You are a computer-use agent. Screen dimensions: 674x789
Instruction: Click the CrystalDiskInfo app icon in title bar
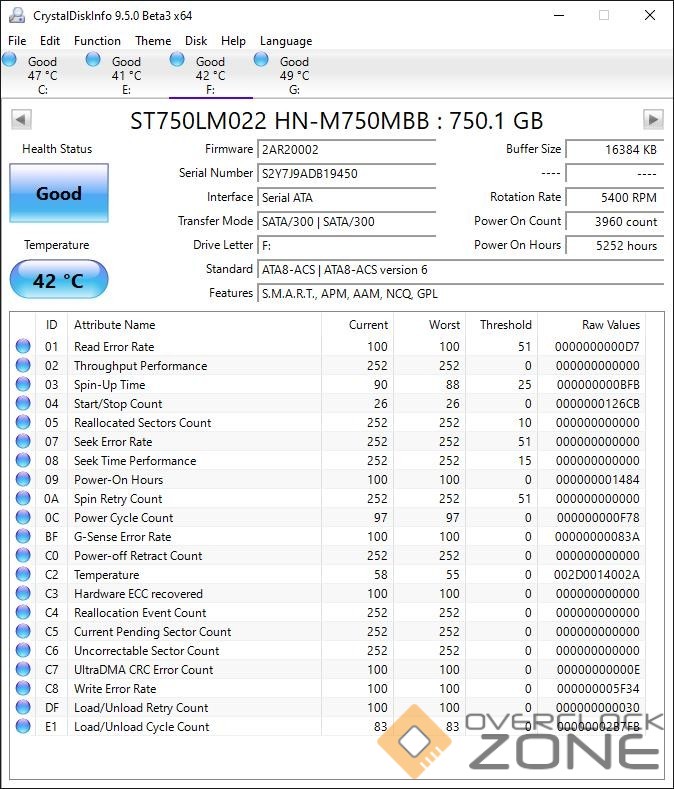tap(16, 15)
